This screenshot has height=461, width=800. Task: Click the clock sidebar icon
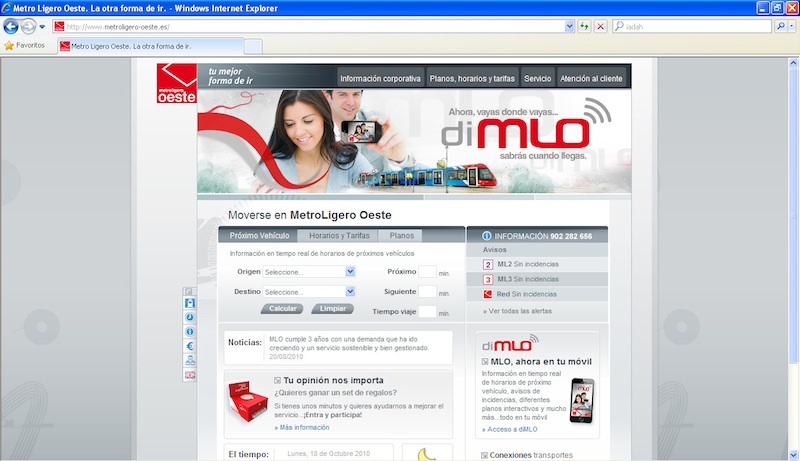coord(190,317)
